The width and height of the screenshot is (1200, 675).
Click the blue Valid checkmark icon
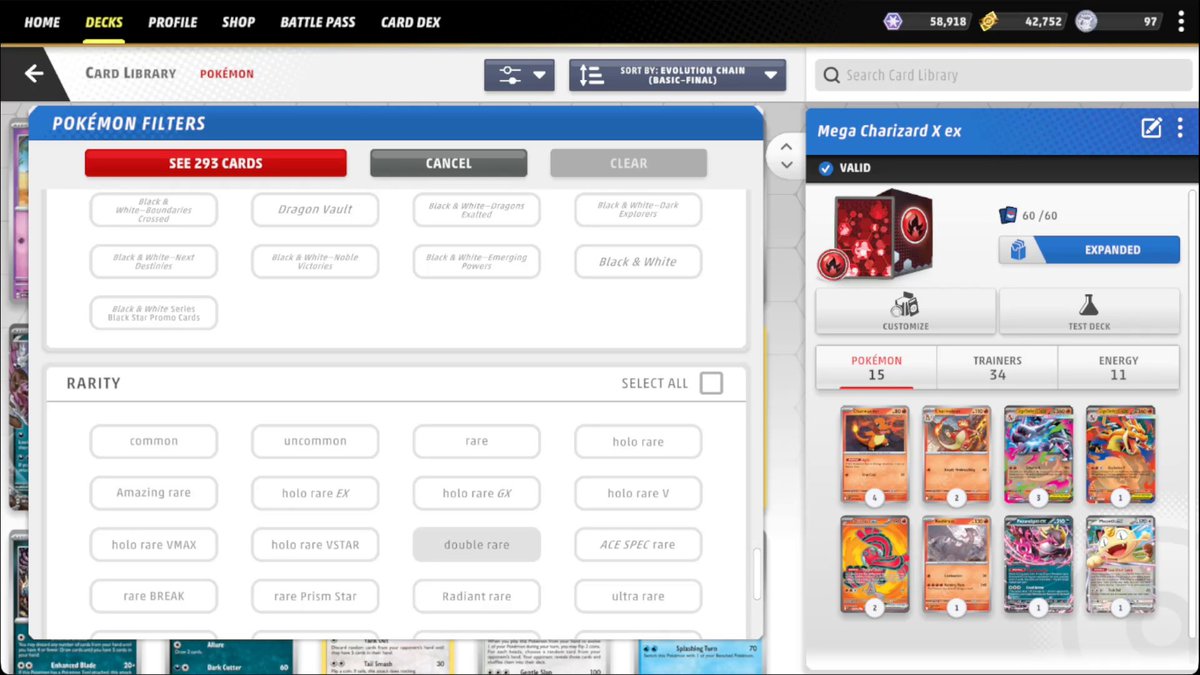[825, 168]
